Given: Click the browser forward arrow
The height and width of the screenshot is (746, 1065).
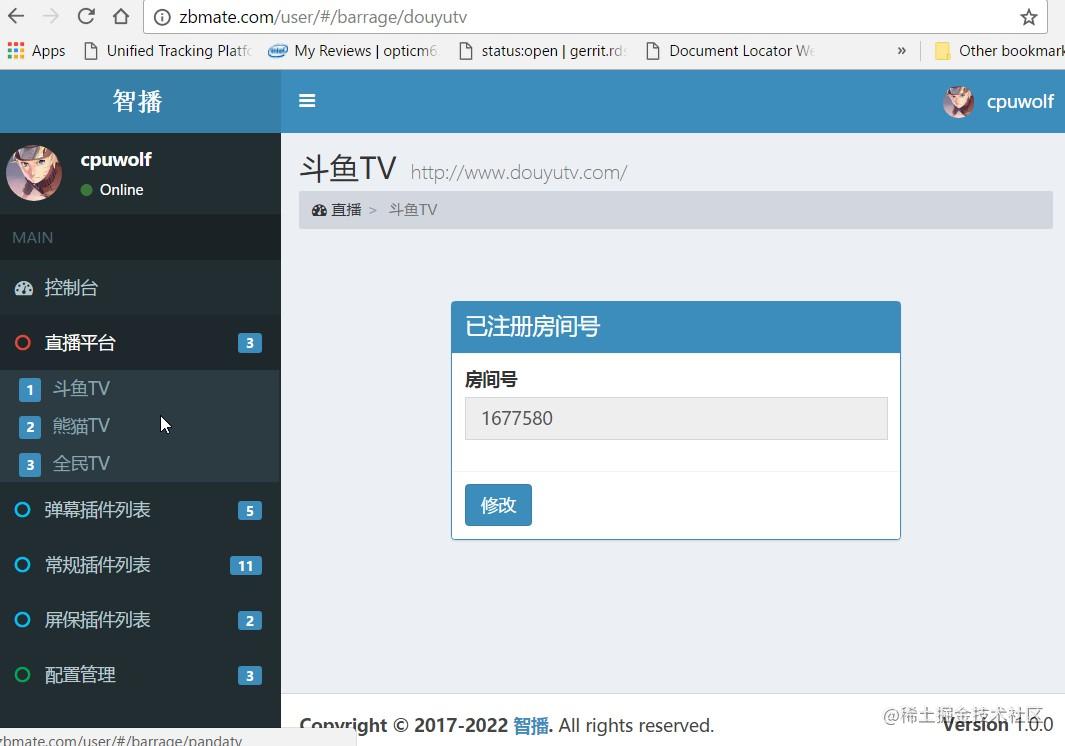Looking at the screenshot, I should 51,16.
